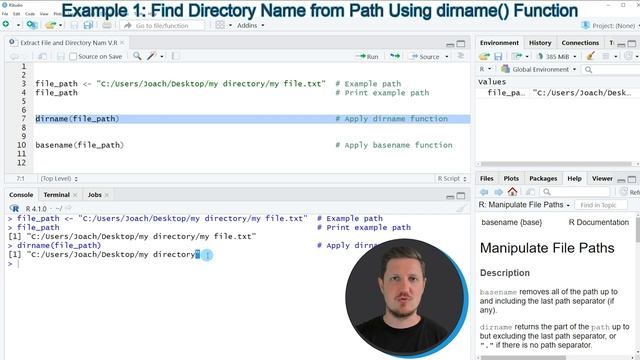Select the Console tab
Screen dimensions: 640x360
point(21,195)
